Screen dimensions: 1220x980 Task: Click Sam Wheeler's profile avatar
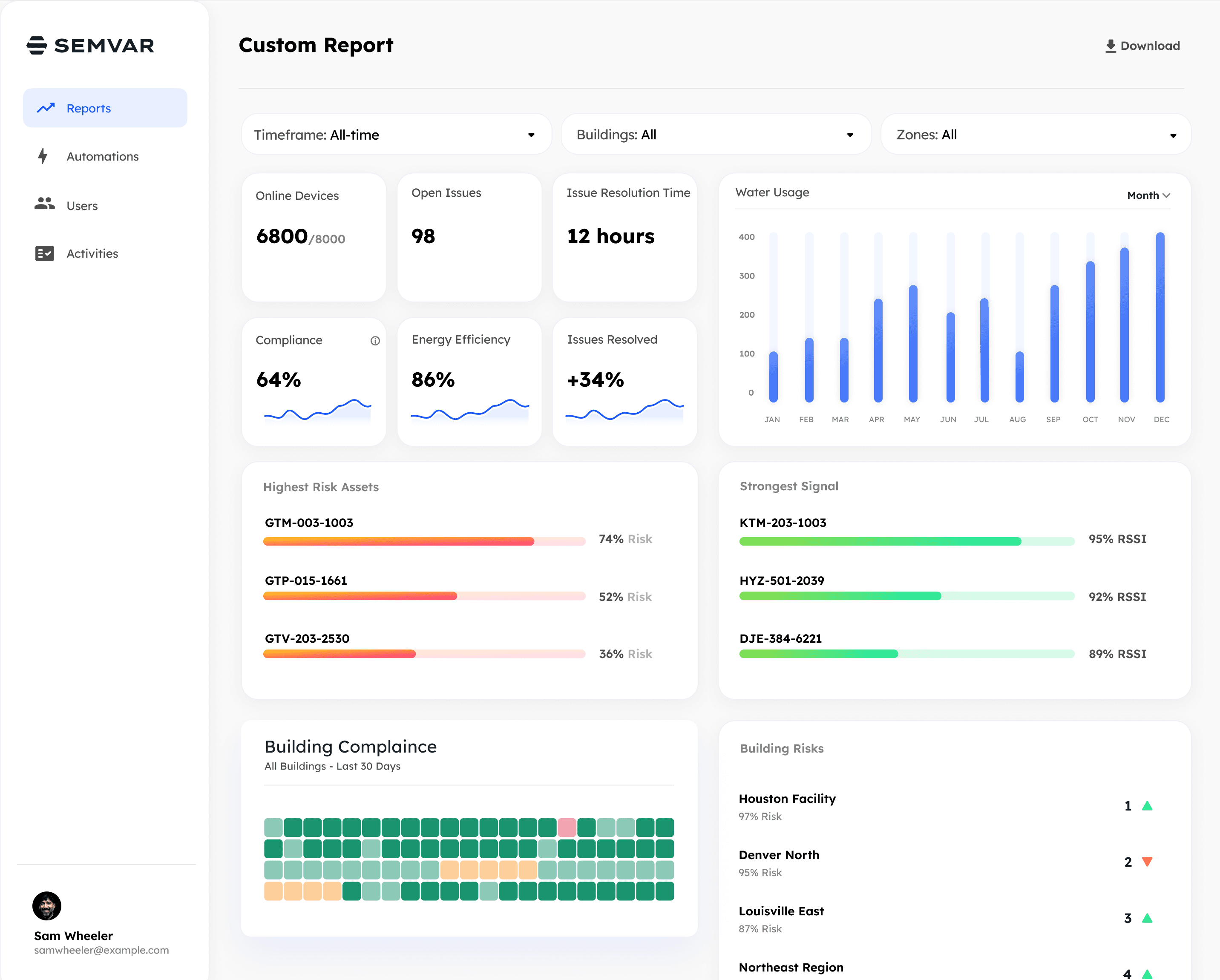[47, 906]
